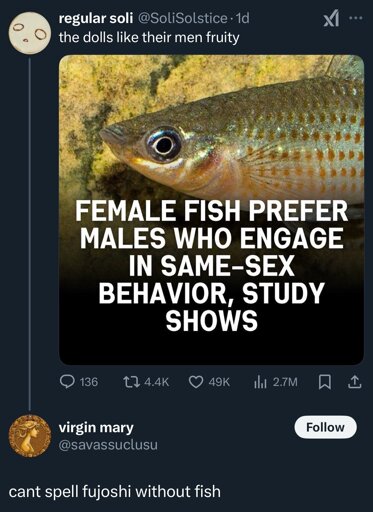The width and height of the screenshot is (373, 512).
Task: Open virgin mary's coin profile picture
Action: point(30,436)
